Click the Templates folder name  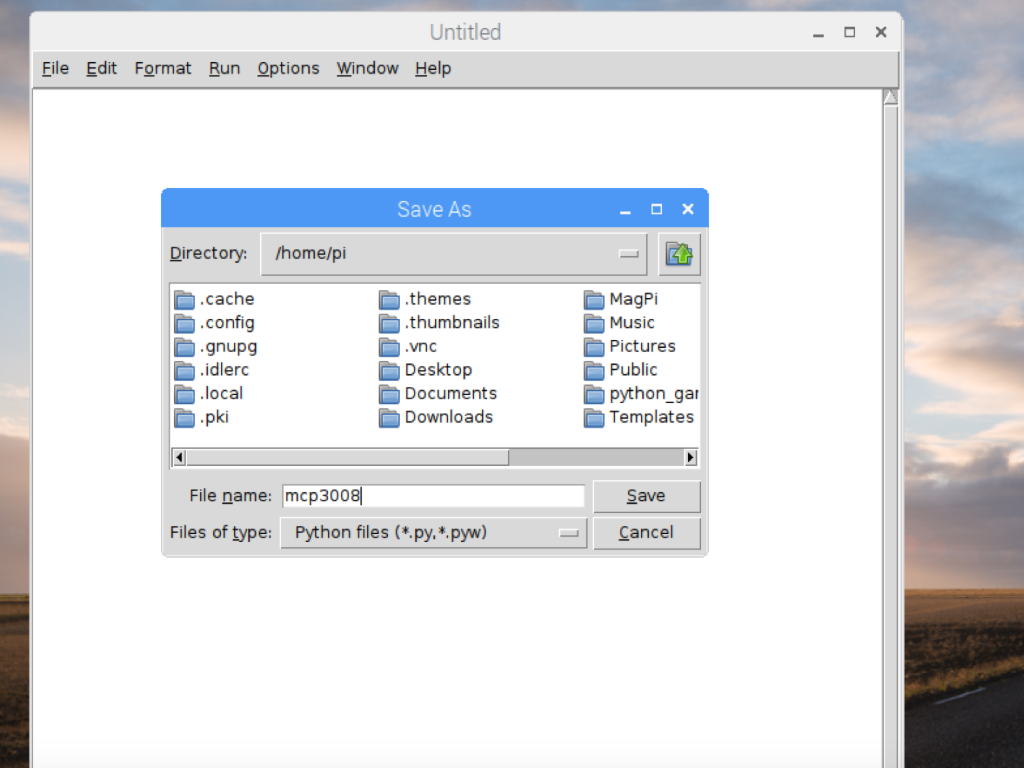pos(651,417)
